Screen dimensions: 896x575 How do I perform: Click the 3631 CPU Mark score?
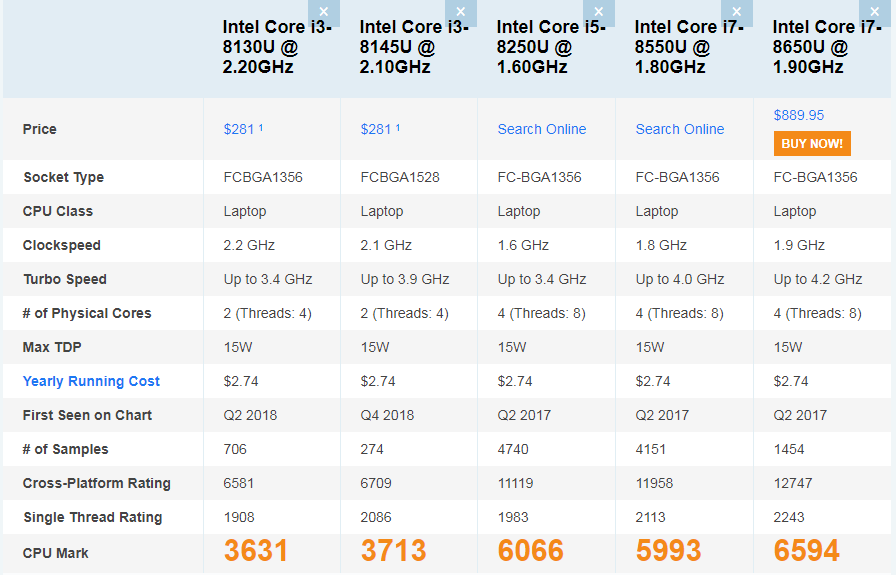[256, 551]
